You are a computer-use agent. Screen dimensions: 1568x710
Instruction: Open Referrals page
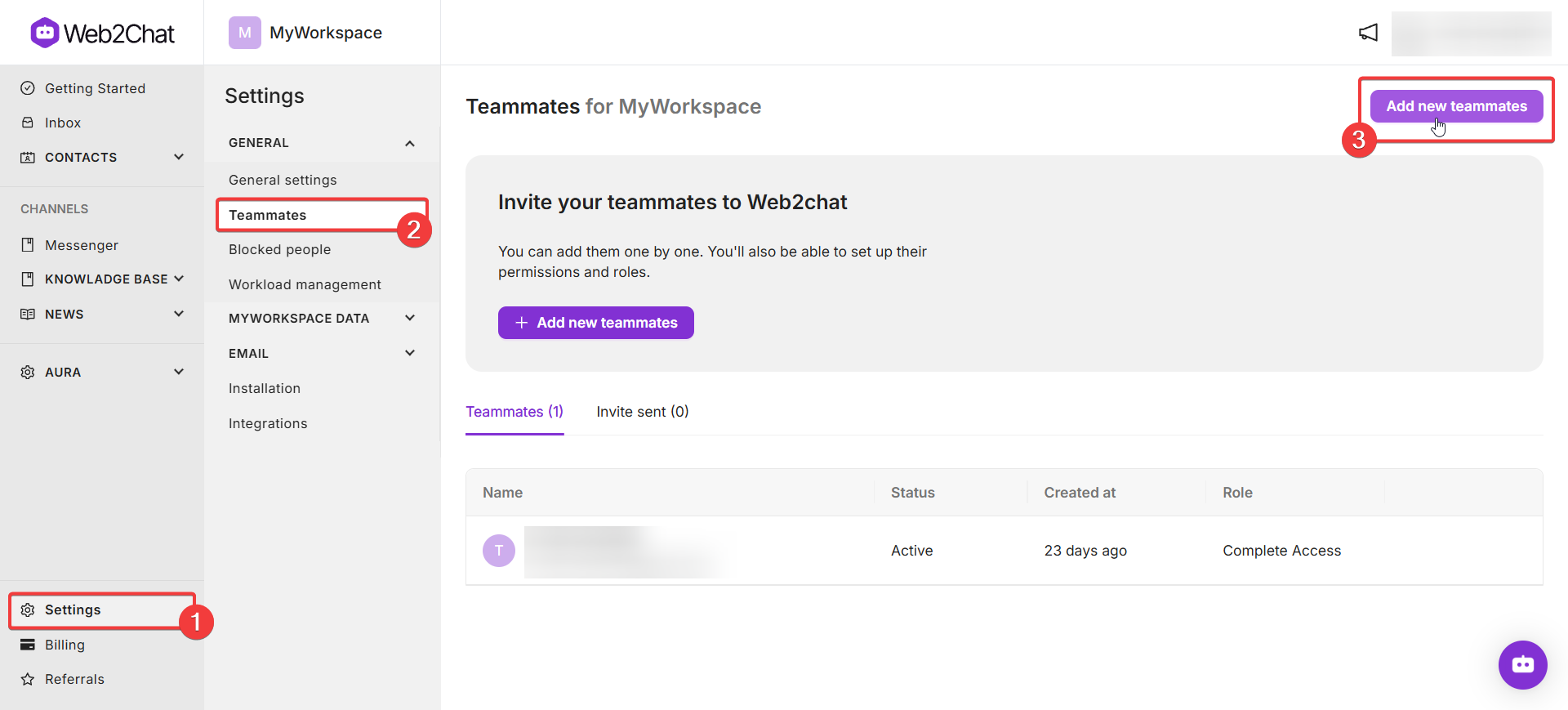(x=74, y=679)
